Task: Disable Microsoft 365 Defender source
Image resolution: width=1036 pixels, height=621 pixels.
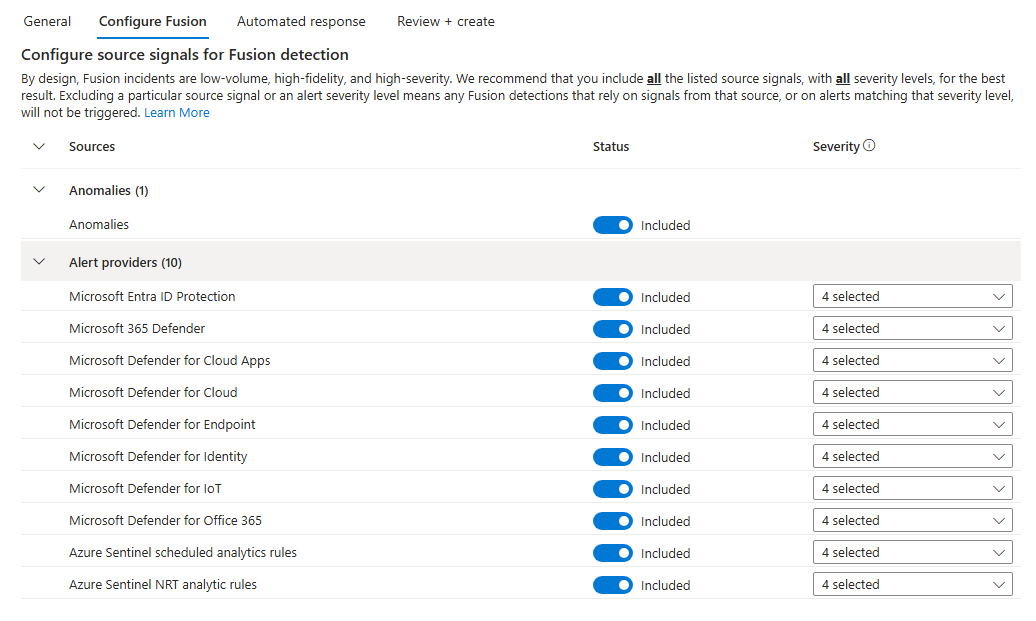Action: (612, 329)
